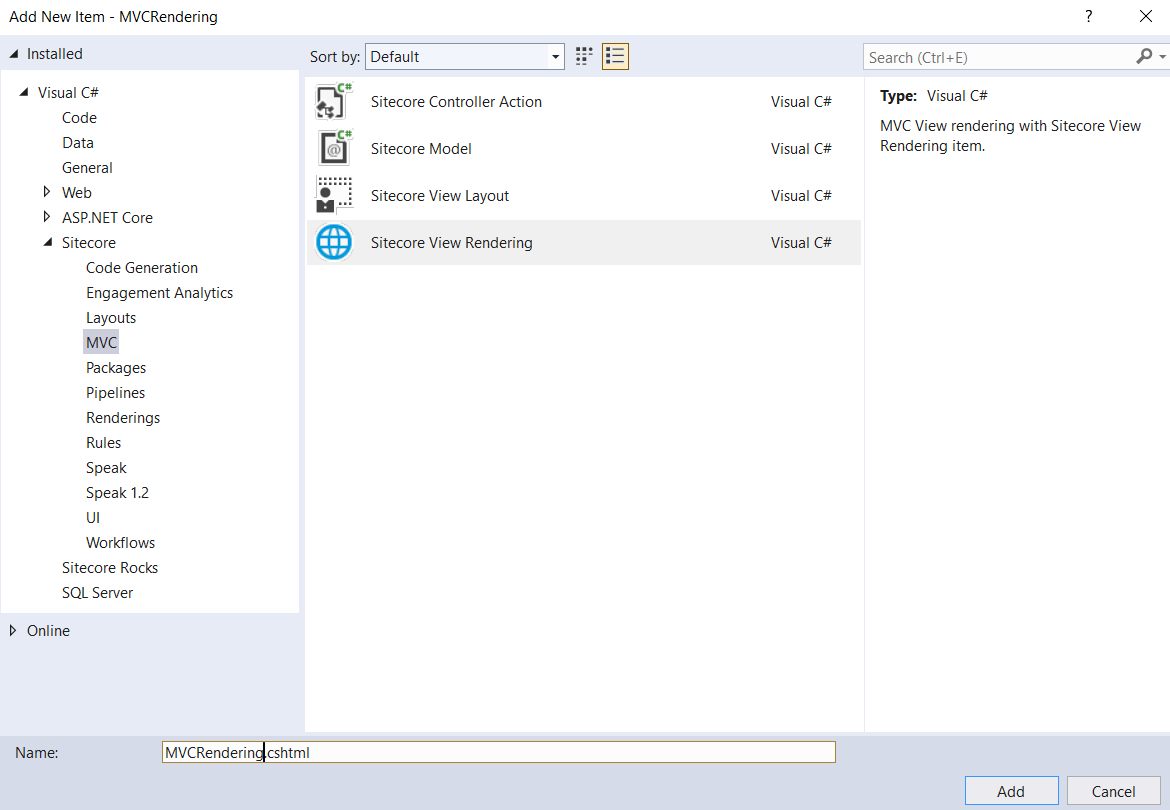The image size is (1170, 810).
Task: Open the help question mark button
Action: (1089, 16)
